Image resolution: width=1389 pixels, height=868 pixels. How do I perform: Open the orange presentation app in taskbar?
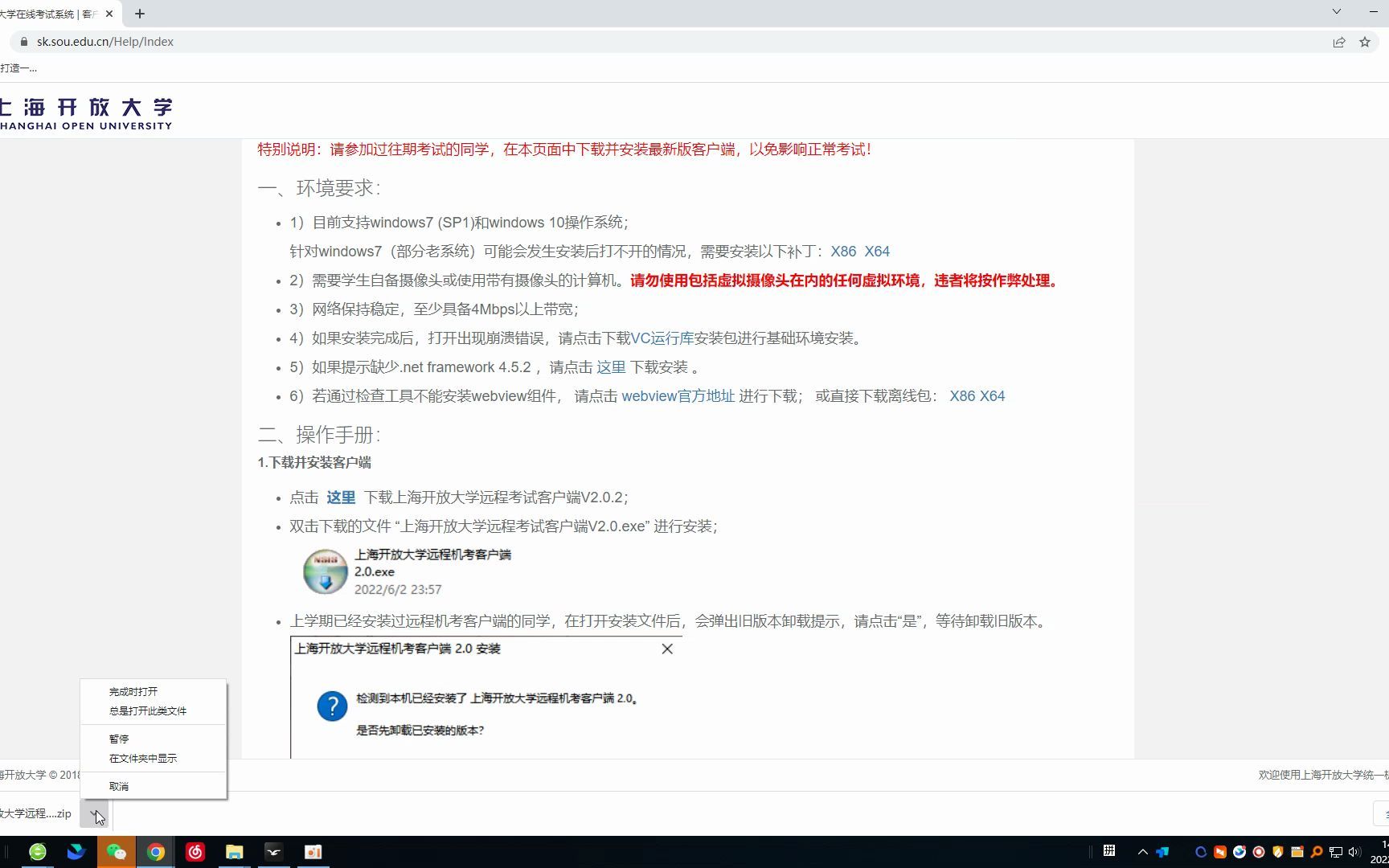[313, 852]
